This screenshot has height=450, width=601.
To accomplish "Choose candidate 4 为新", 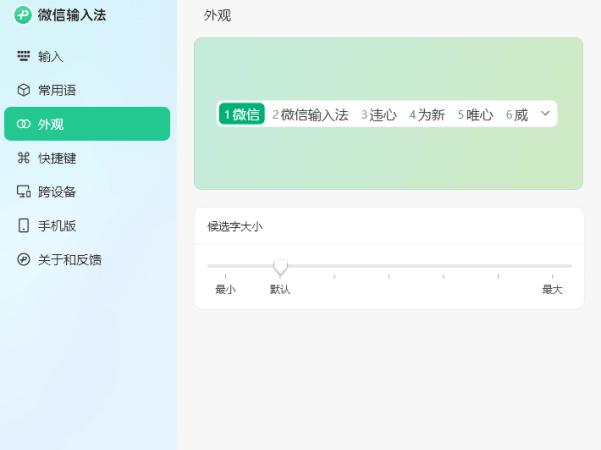I will tap(427, 114).
